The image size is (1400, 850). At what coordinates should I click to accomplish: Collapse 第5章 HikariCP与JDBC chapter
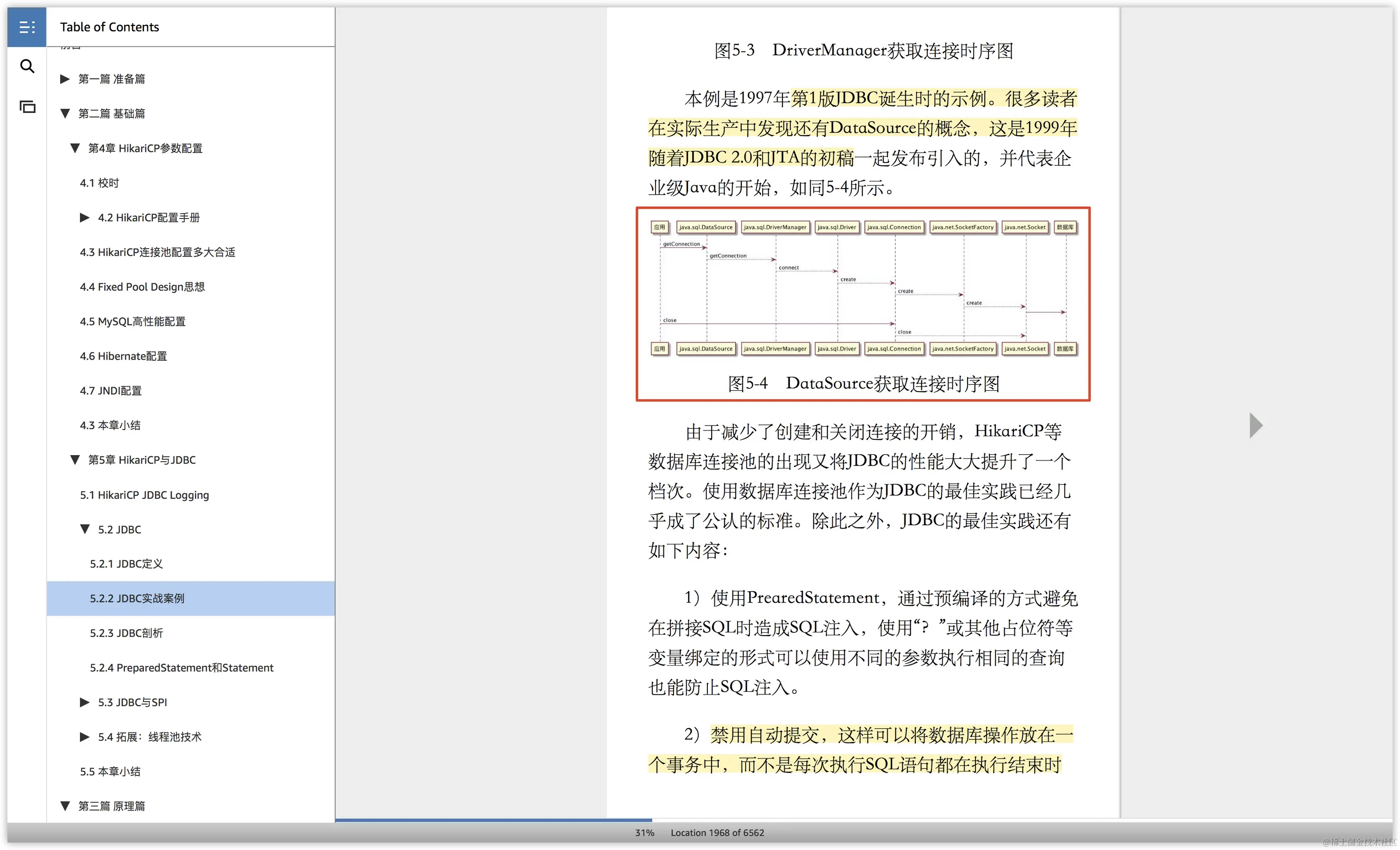click(x=75, y=460)
